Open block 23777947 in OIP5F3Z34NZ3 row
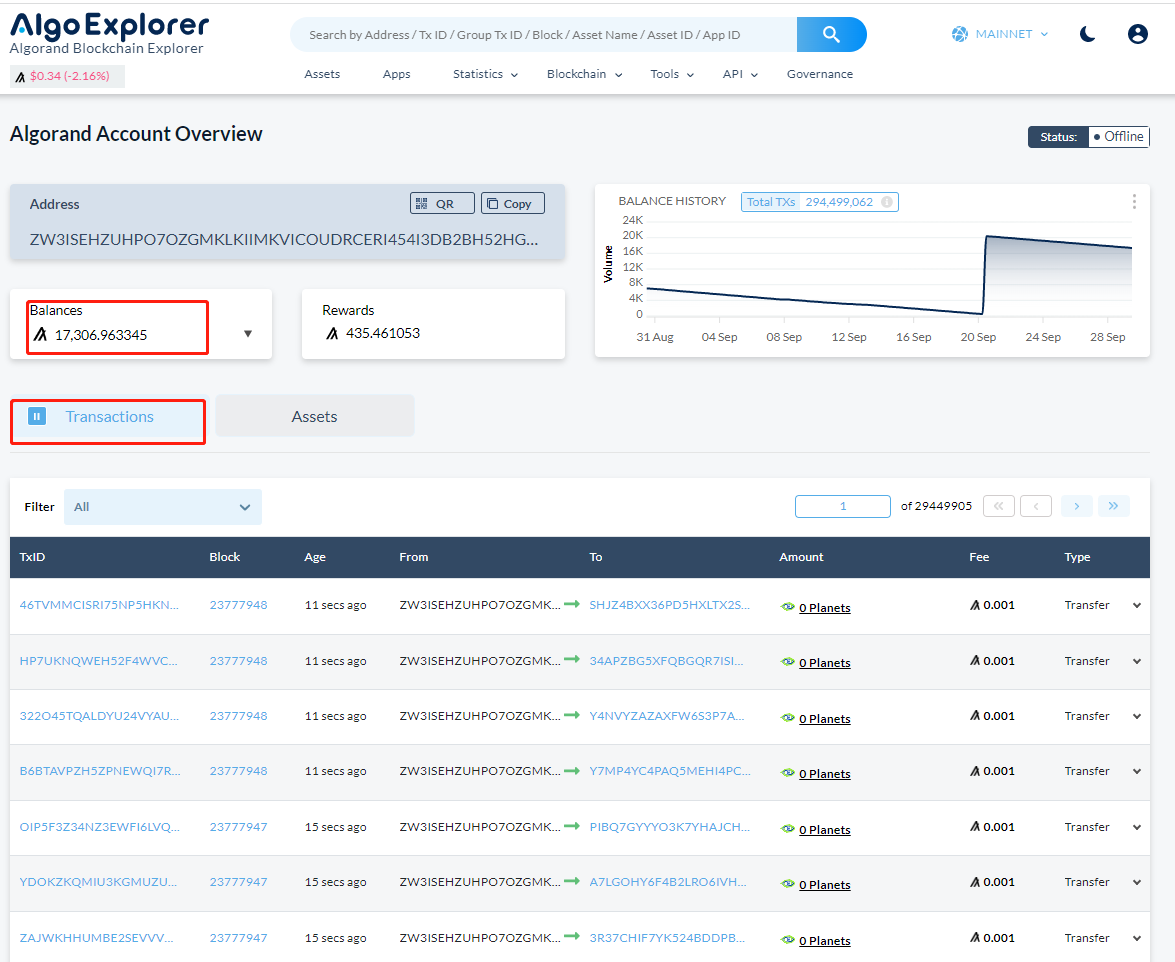Screen dimensions: 1175x962 [x=238, y=827]
